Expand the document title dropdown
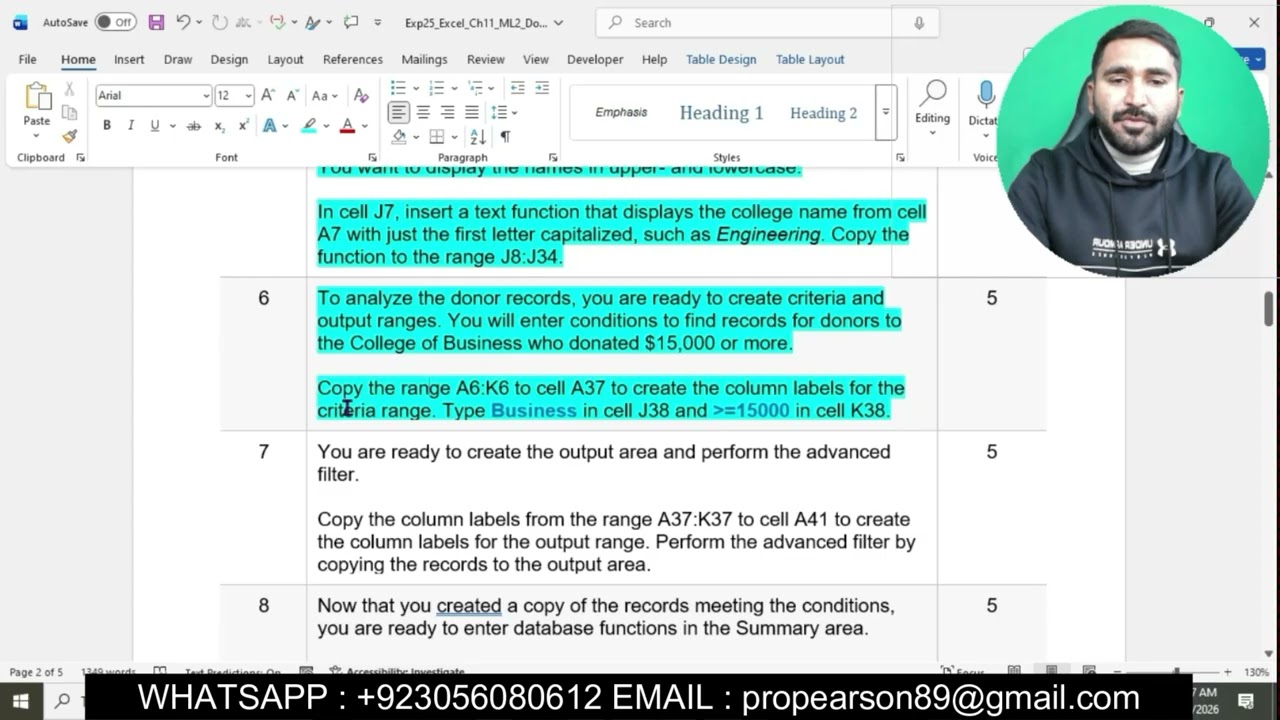 tap(558, 22)
